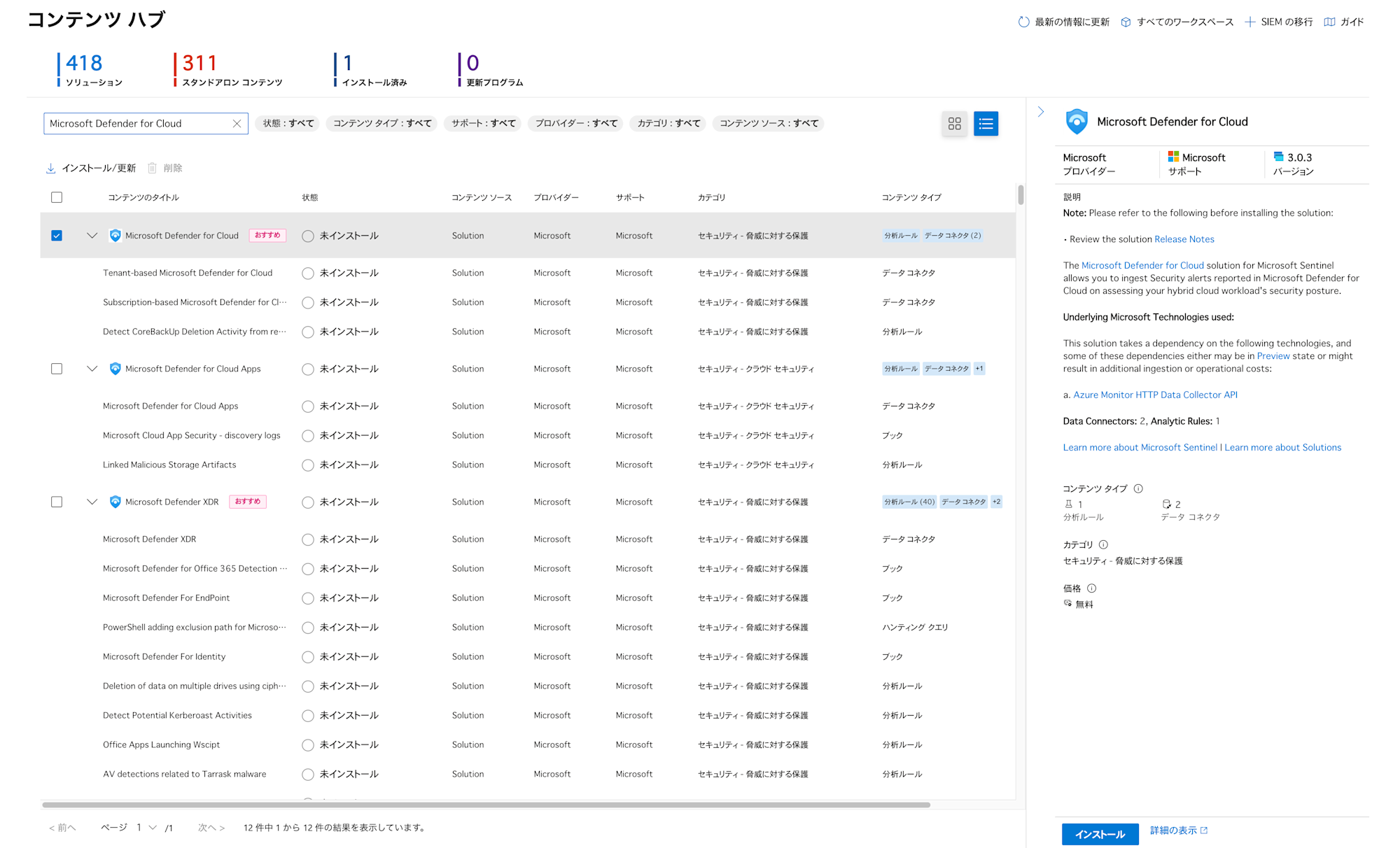Click the price tag icon beside 無料
This screenshot has height=848, width=1400.
tap(1067, 603)
